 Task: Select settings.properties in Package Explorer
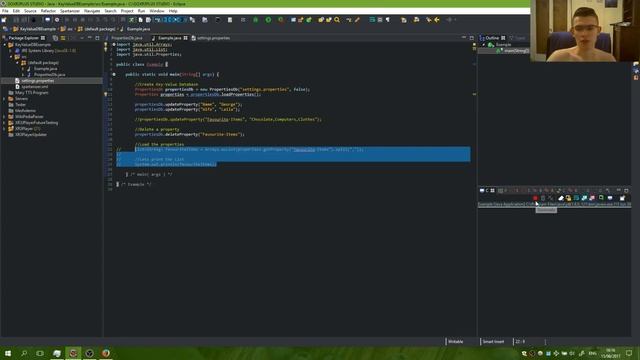tap(38, 81)
